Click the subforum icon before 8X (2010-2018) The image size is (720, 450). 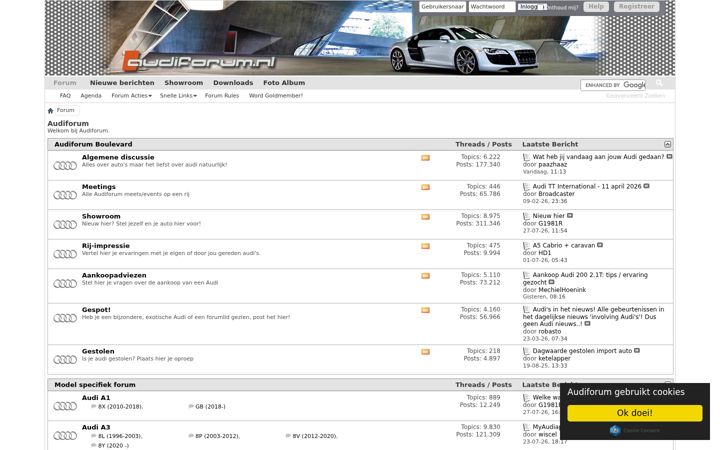pyautogui.click(x=94, y=406)
